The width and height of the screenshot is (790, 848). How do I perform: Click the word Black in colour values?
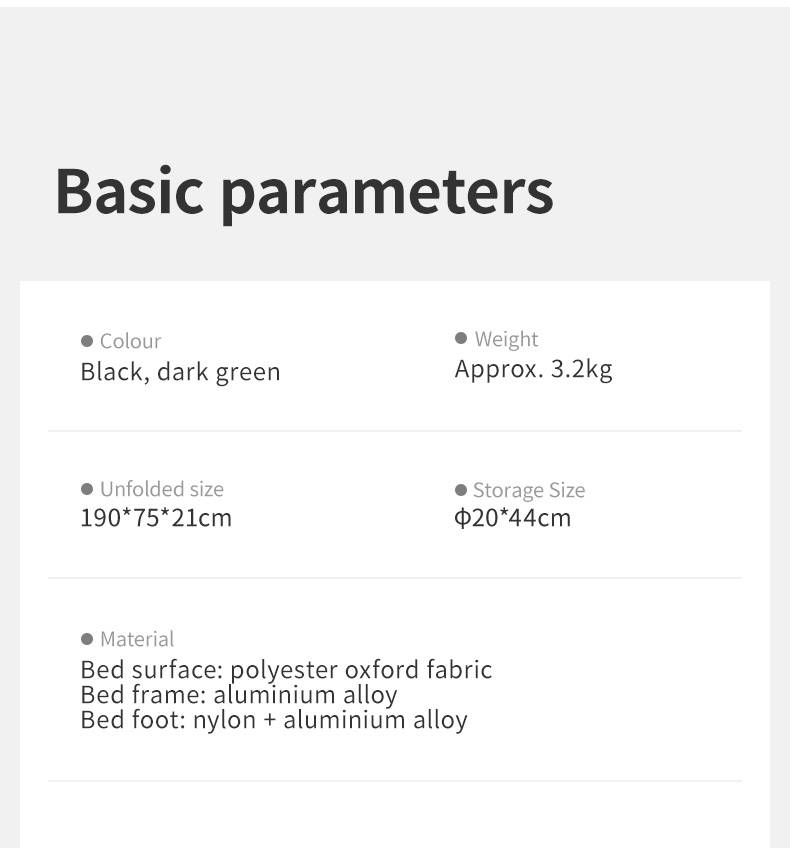pos(112,372)
